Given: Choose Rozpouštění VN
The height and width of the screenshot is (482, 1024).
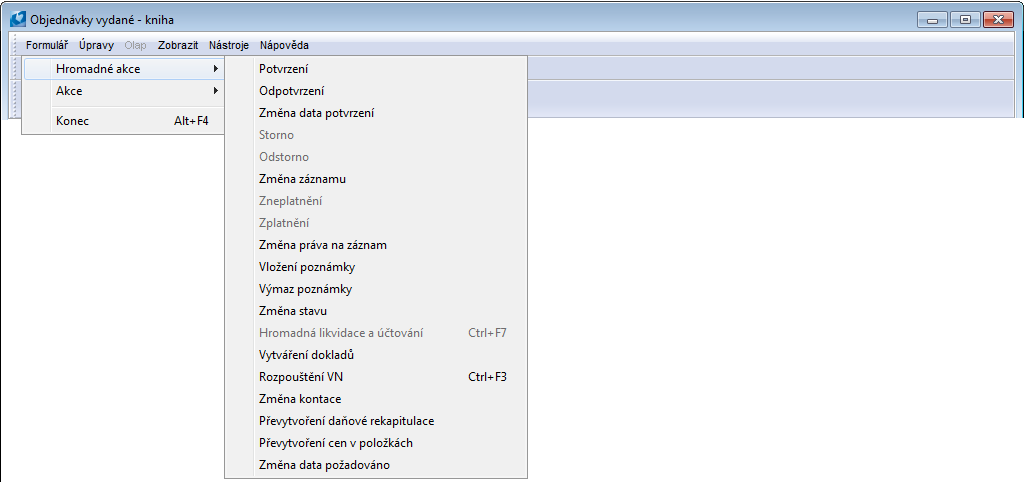Looking at the screenshot, I should click(x=300, y=377).
